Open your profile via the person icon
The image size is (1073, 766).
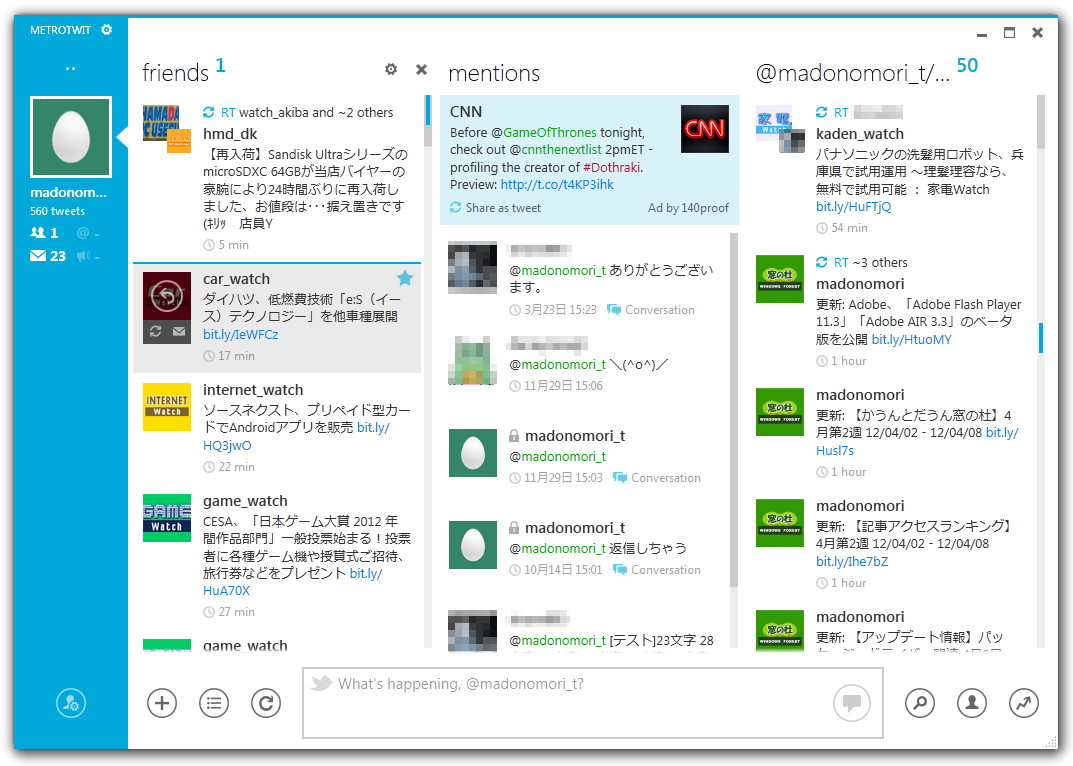click(971, 703)
